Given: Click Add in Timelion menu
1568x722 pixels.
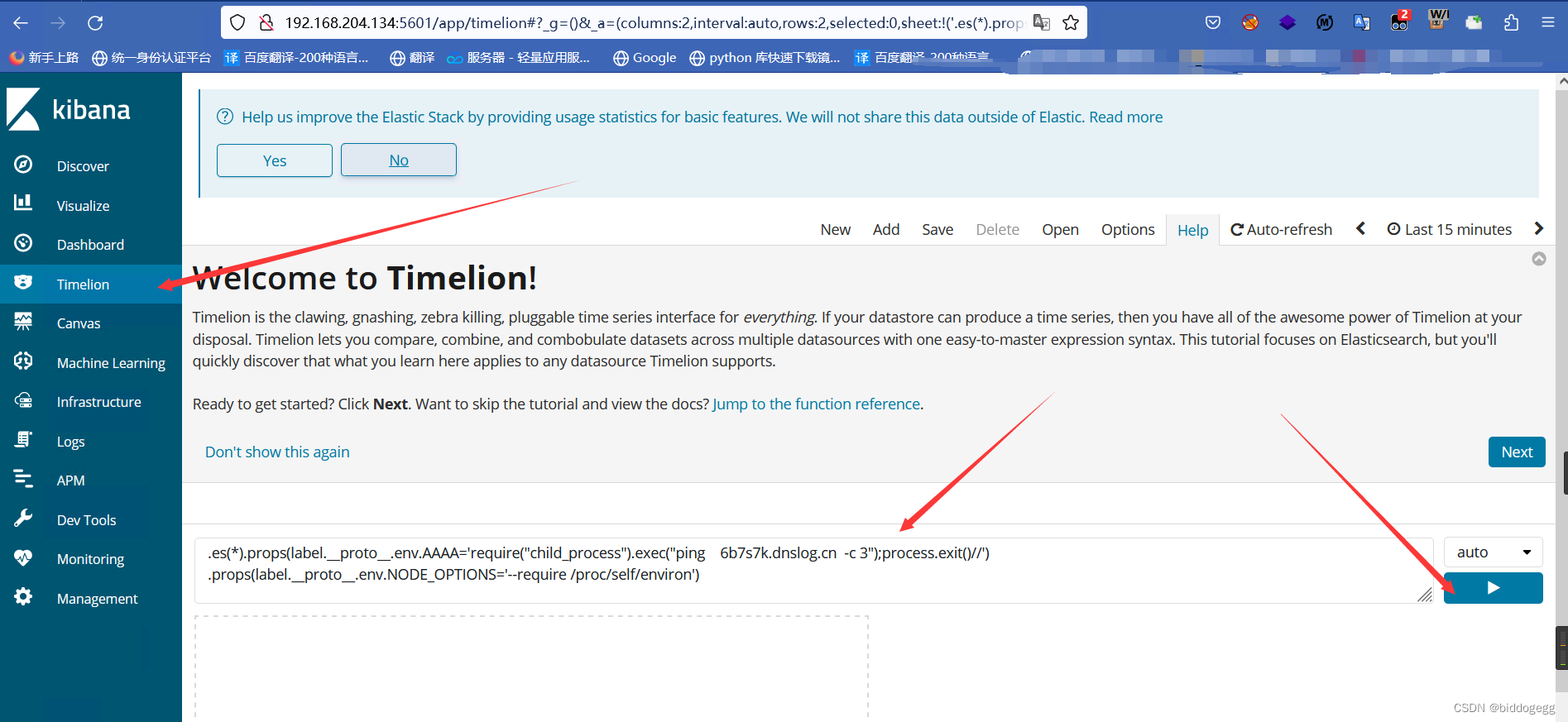Looking at the screenshot, I should (886, 230).
